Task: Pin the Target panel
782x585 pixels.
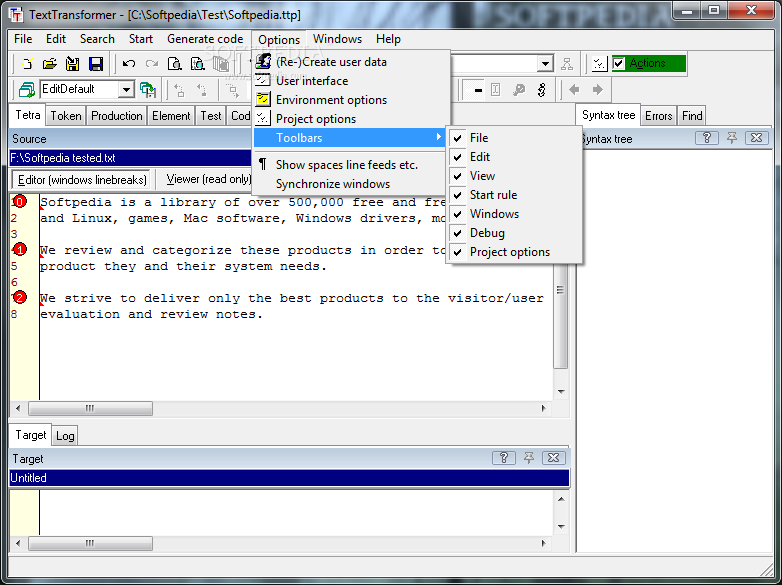Action: 529,457
